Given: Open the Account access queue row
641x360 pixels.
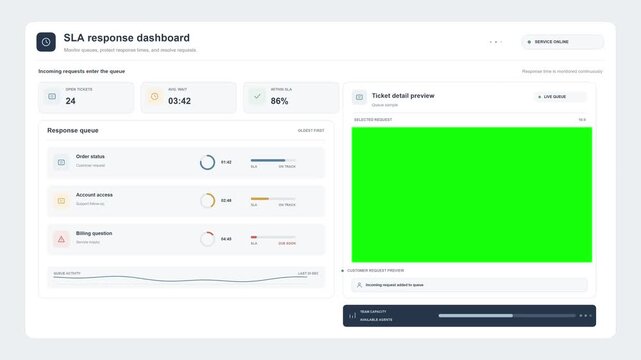Looking at the screenshot, I should (x=186, y=201).
